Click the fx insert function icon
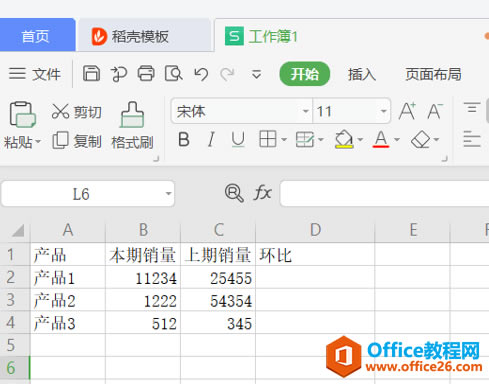 click(263, 193)
